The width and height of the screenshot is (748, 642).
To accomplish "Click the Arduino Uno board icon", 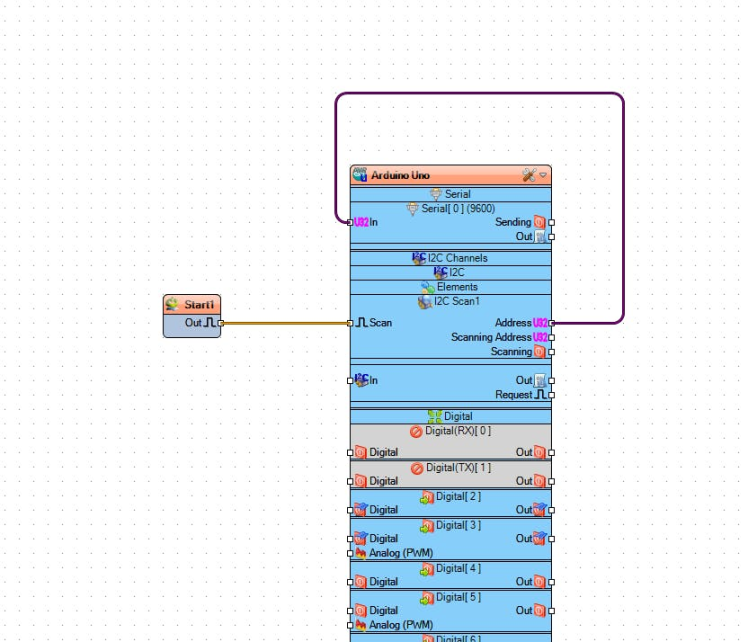I will coord(360,175).
